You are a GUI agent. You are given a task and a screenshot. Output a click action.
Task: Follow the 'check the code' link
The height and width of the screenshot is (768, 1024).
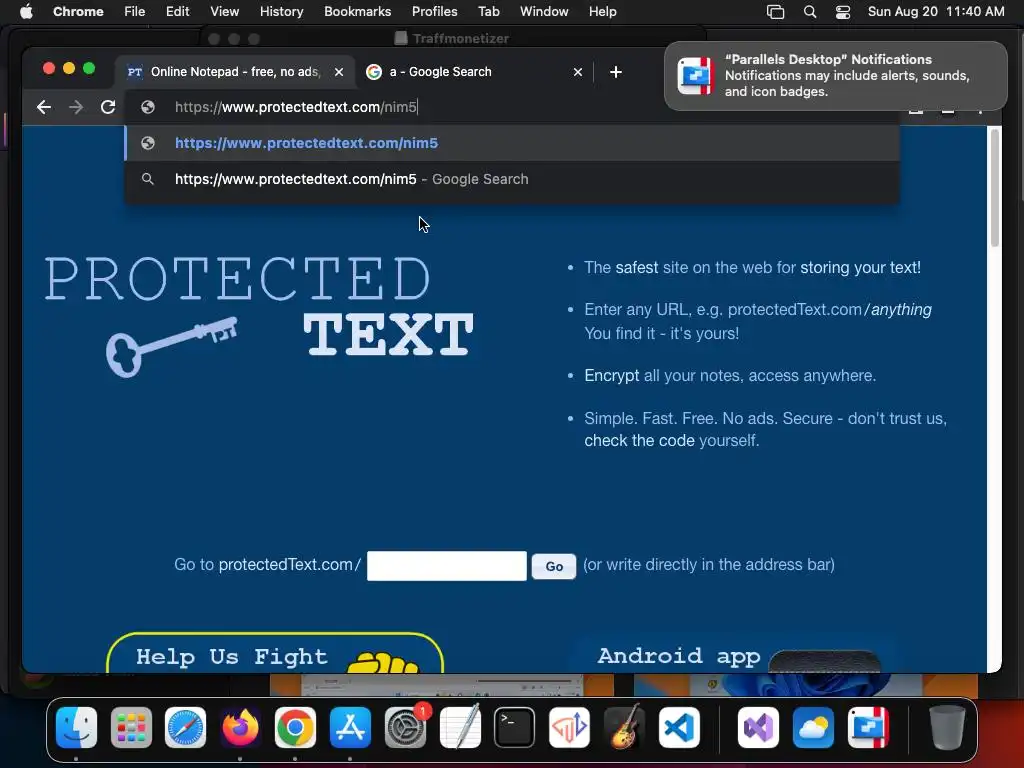pos(639,441)
